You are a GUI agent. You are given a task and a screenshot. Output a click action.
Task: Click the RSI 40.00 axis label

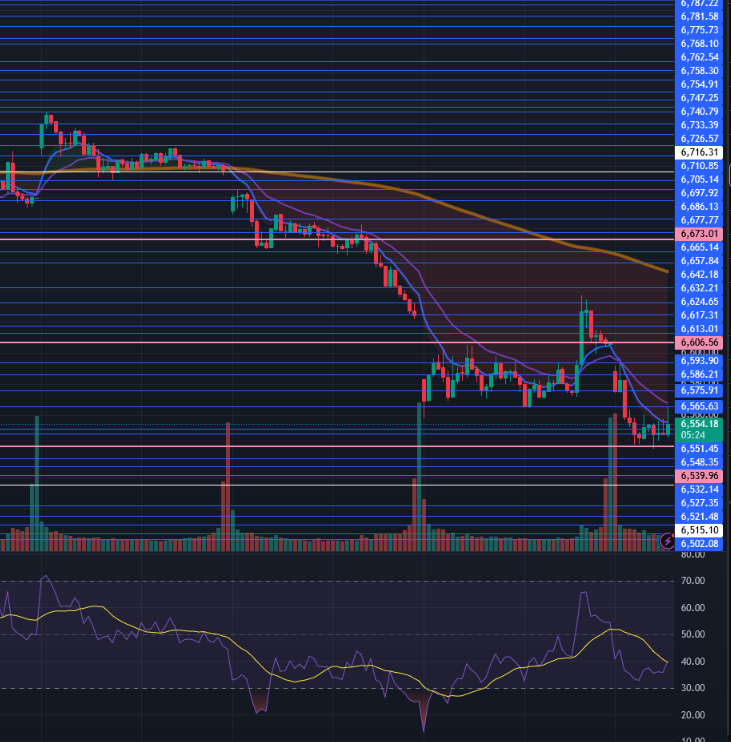pyautogui.click(x=693, y=662)
